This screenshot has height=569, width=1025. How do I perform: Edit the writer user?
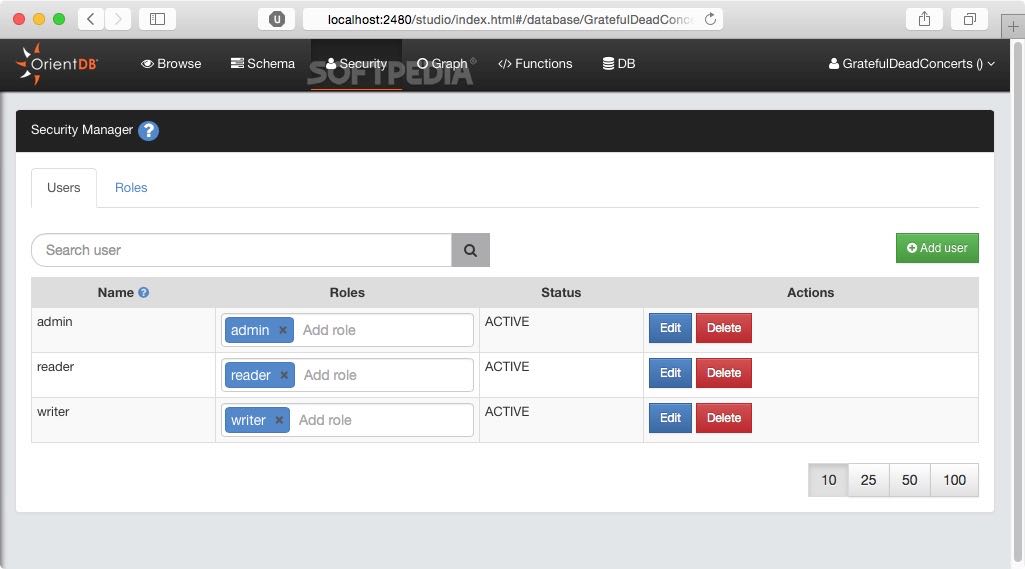pyautogui.click(x=670, y=418)
